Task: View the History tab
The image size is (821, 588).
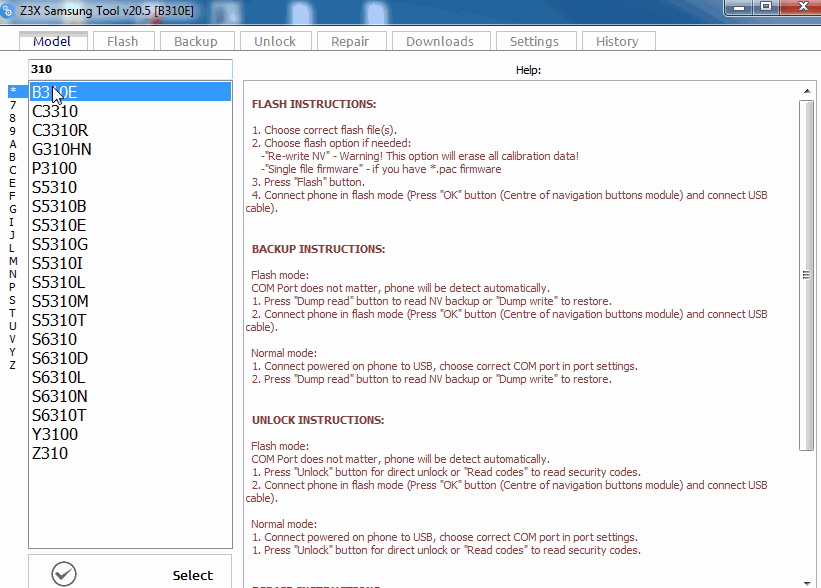Action: coord(618,41)
